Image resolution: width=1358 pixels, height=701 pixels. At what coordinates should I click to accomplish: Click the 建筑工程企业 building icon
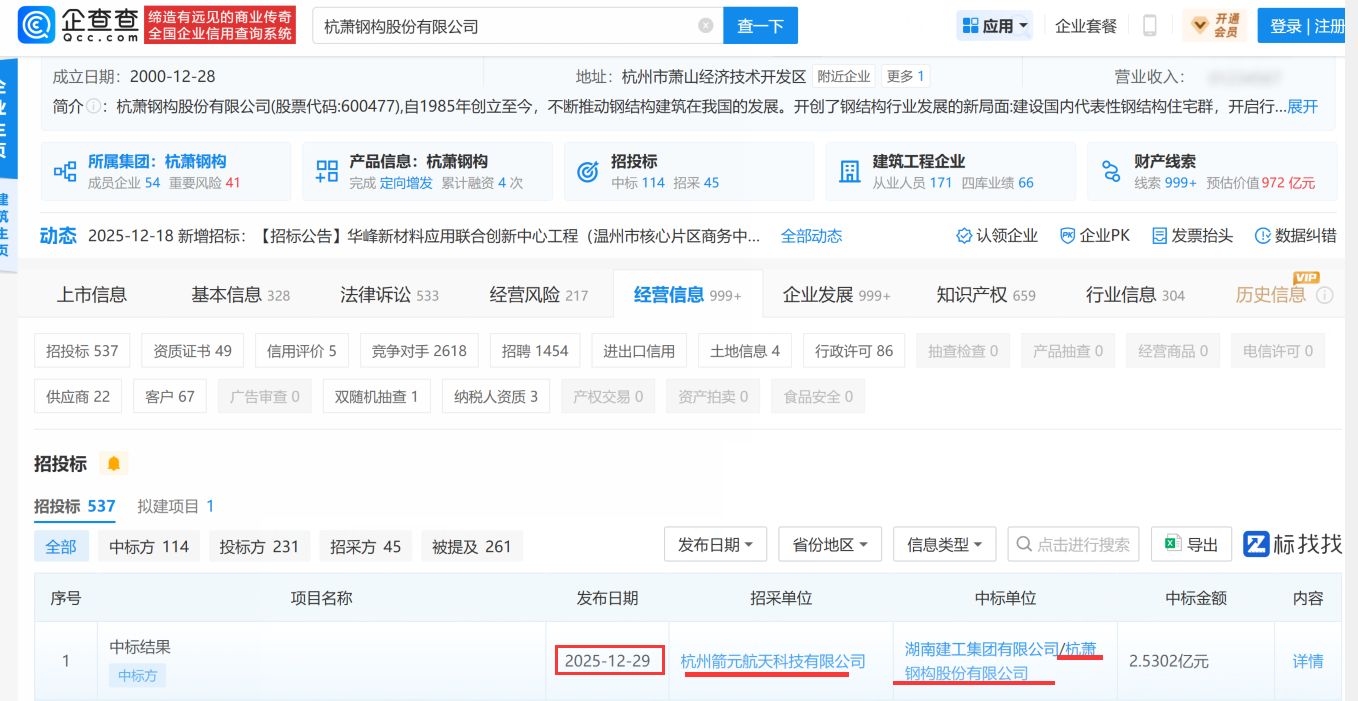(850, 172)
